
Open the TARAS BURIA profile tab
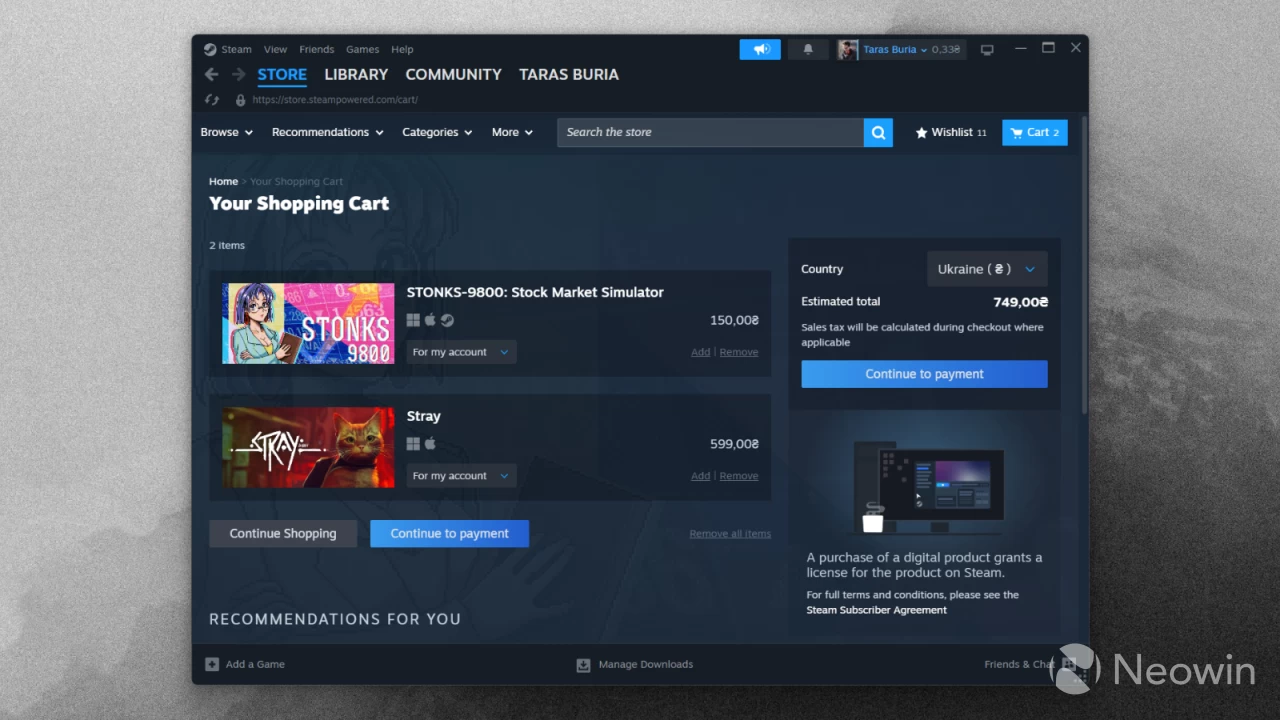[569, 75]
